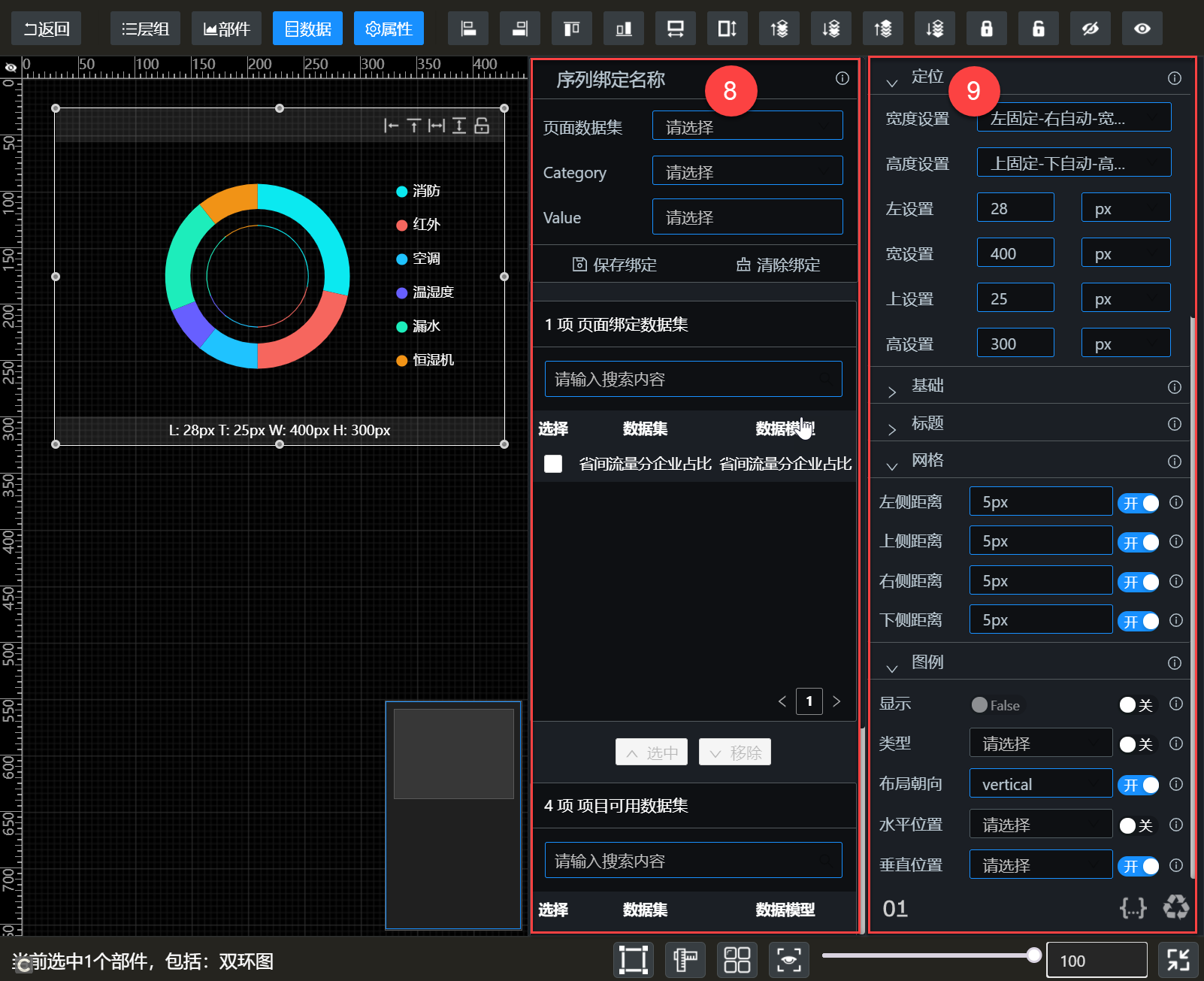Click the preview eye-focus icon in bottom bar
This screenshot has height=981, width=1204.
click(789, 960)
